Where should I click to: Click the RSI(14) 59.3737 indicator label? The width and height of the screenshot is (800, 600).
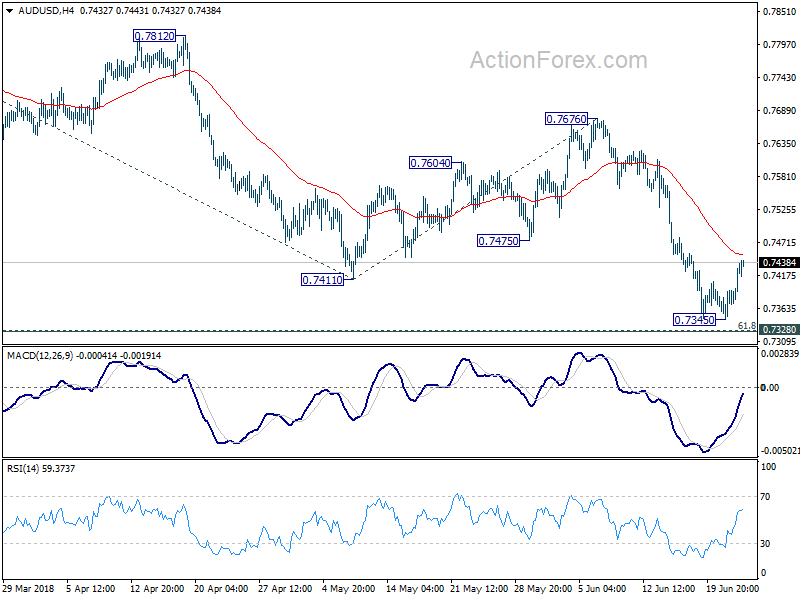[41, 468]
